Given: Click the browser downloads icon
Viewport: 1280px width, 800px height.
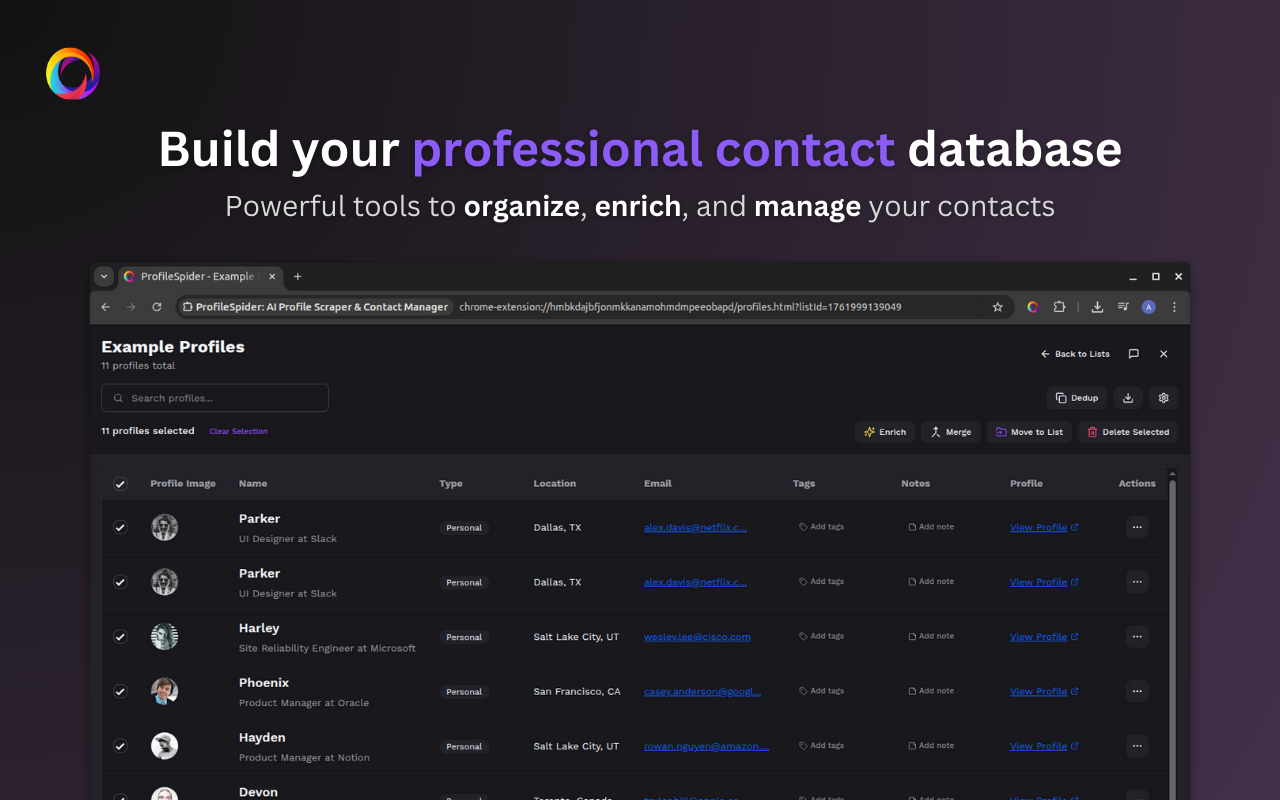Looking at the screenshot, I should click(1096, 307).
